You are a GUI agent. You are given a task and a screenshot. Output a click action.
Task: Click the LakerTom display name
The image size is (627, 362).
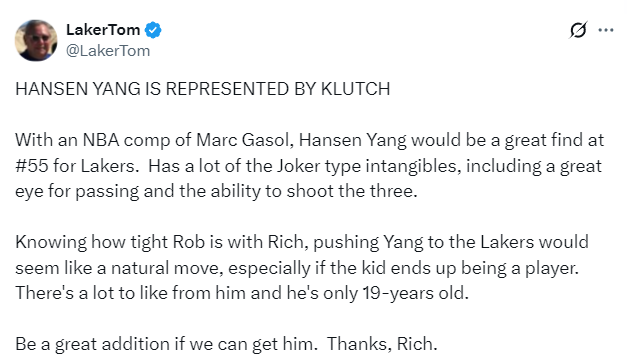(x=103, y=30)
